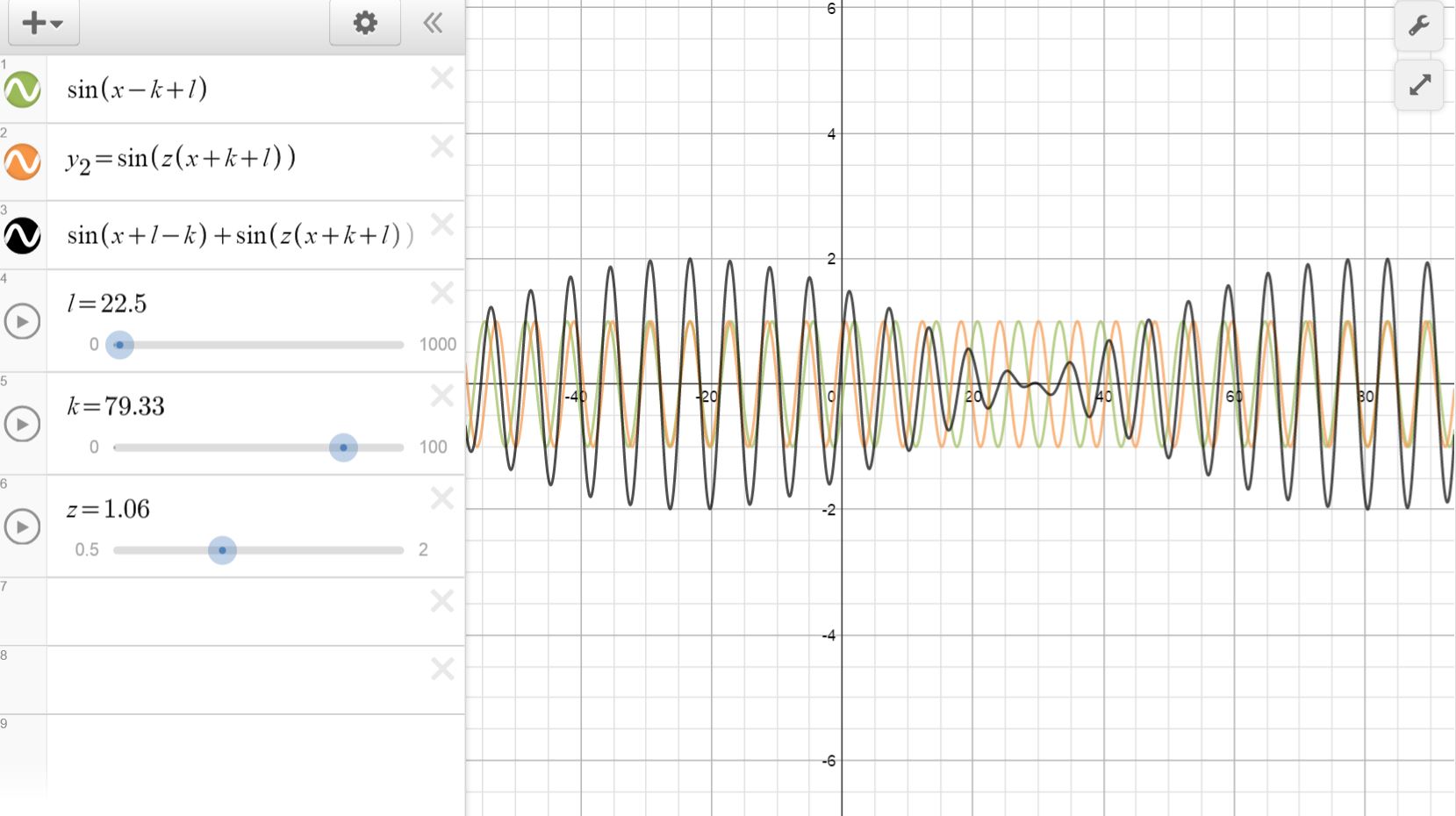Click the l slider handle
Viewport: 1456px width, 816px height.
click(x=119, y=345)
